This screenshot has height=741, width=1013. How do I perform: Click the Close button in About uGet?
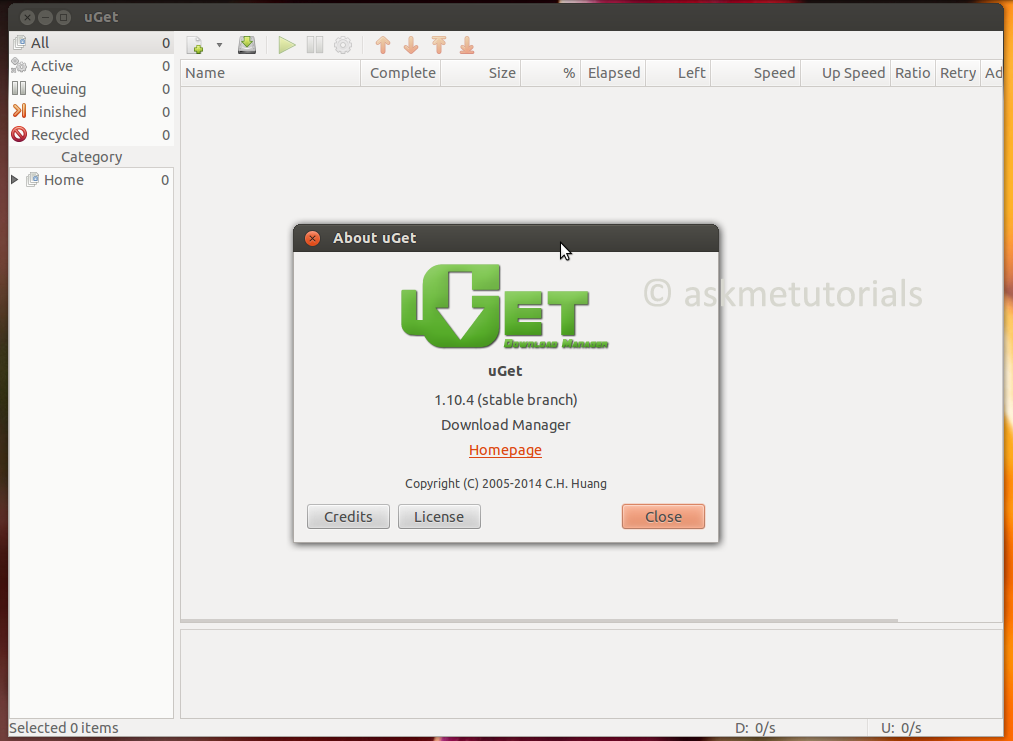[x=663, y=517]
